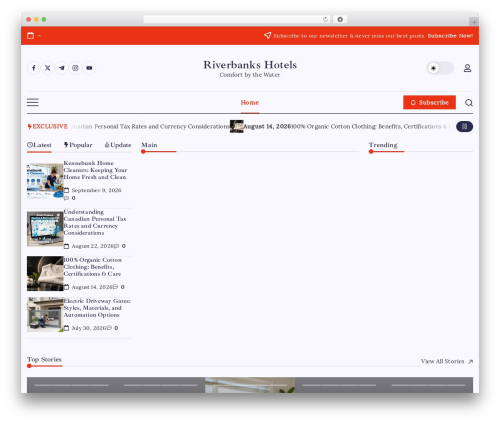The height and width of the screenshot is (423, 500).
Task: Click the EXCLUSIVE lightning label
Action: click(48, 126)
